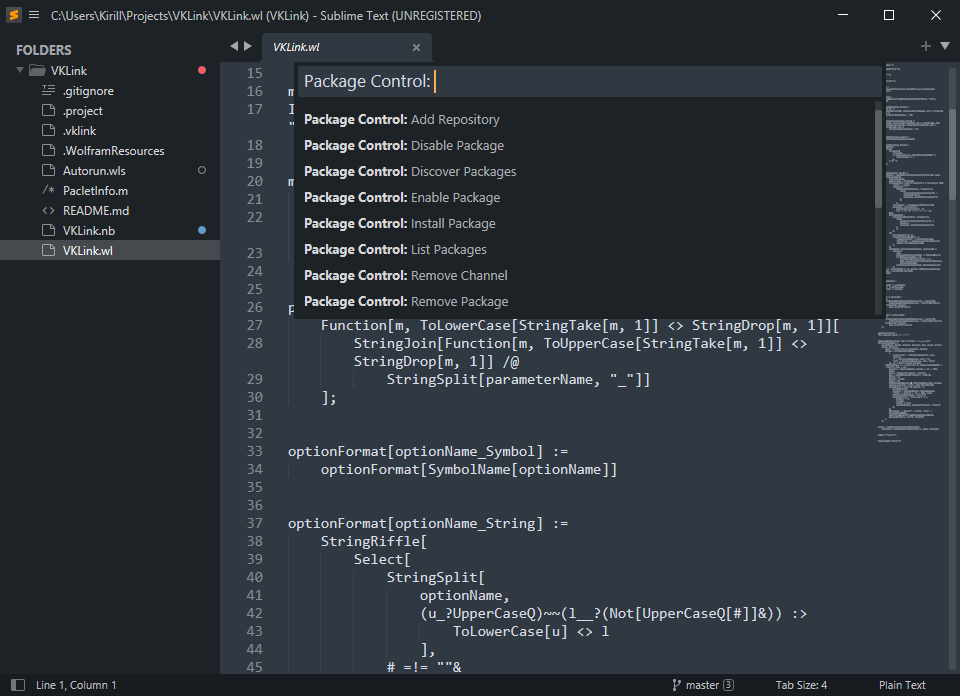
Task: Choose Package Control: List Packages
Action: point(586,249)
